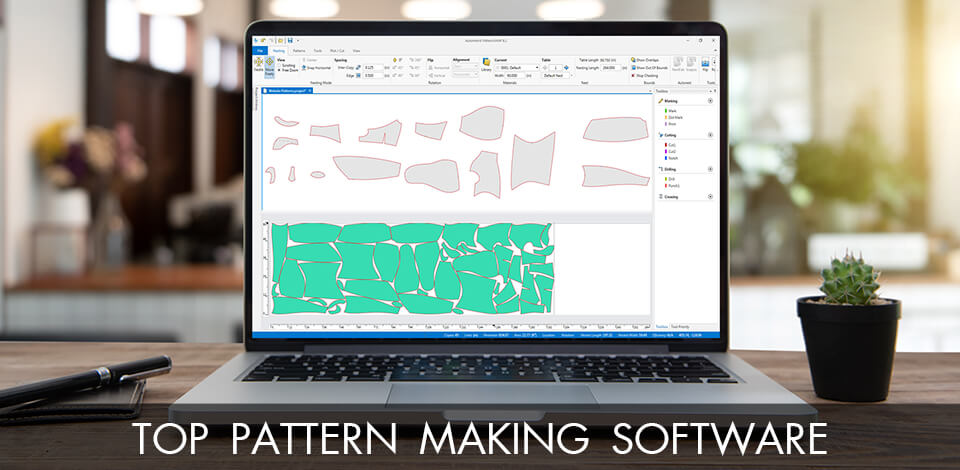Select the purple Cut2 tool entry
The image size is (960, 470).
(672, 151)
